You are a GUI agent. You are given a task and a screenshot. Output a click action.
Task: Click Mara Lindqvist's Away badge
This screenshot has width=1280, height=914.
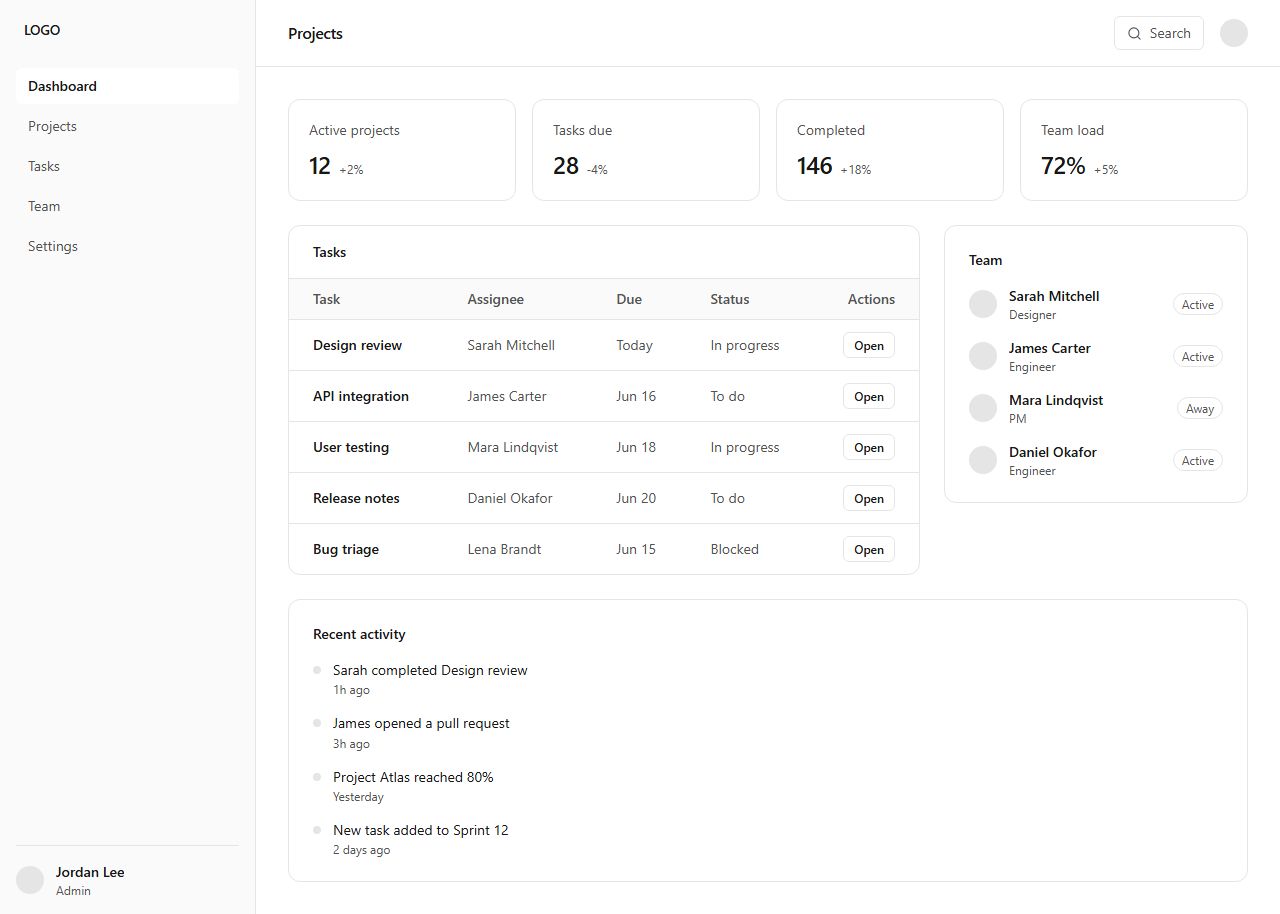click(1200, 408)
